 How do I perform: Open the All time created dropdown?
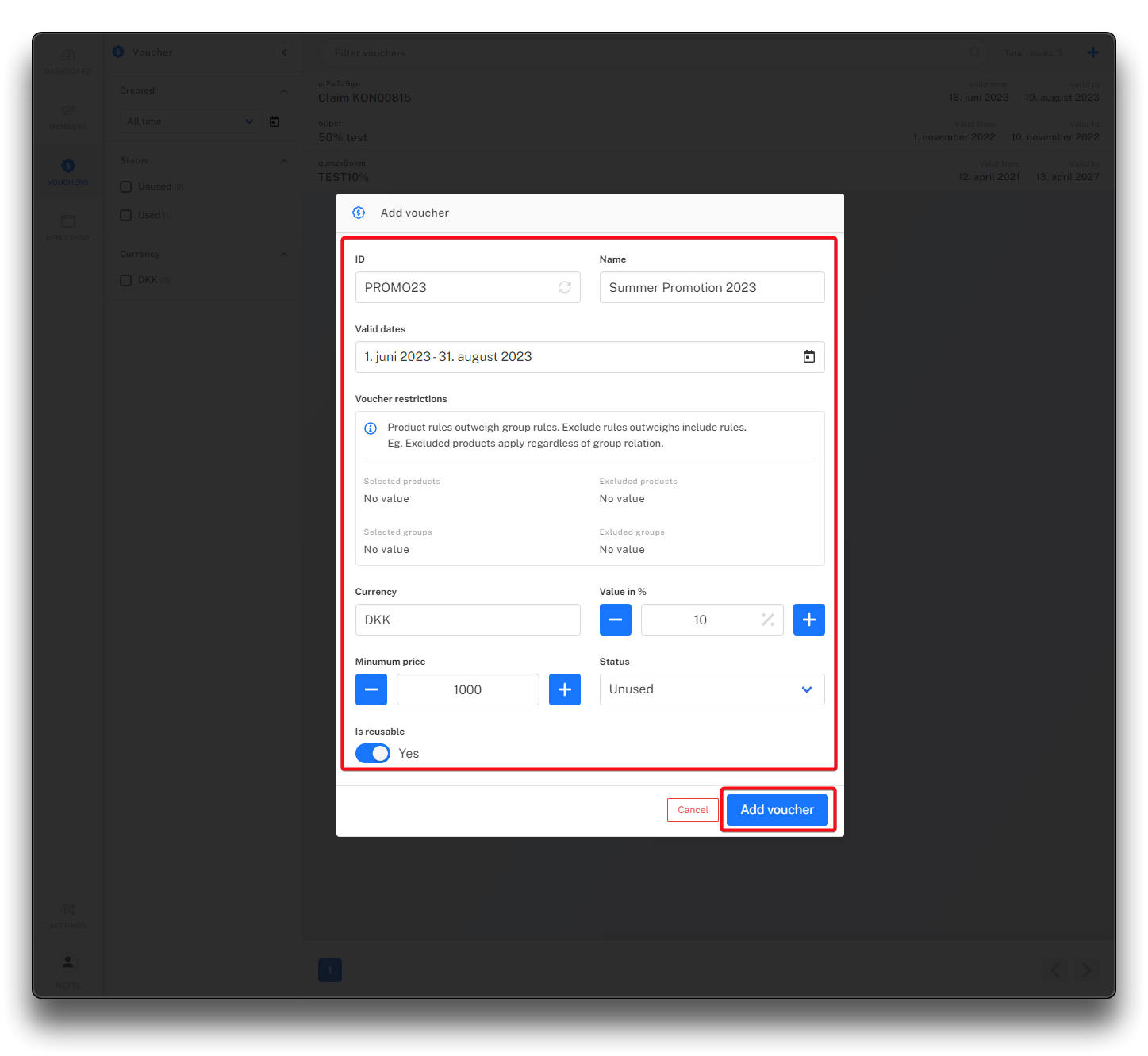point(190,121)
